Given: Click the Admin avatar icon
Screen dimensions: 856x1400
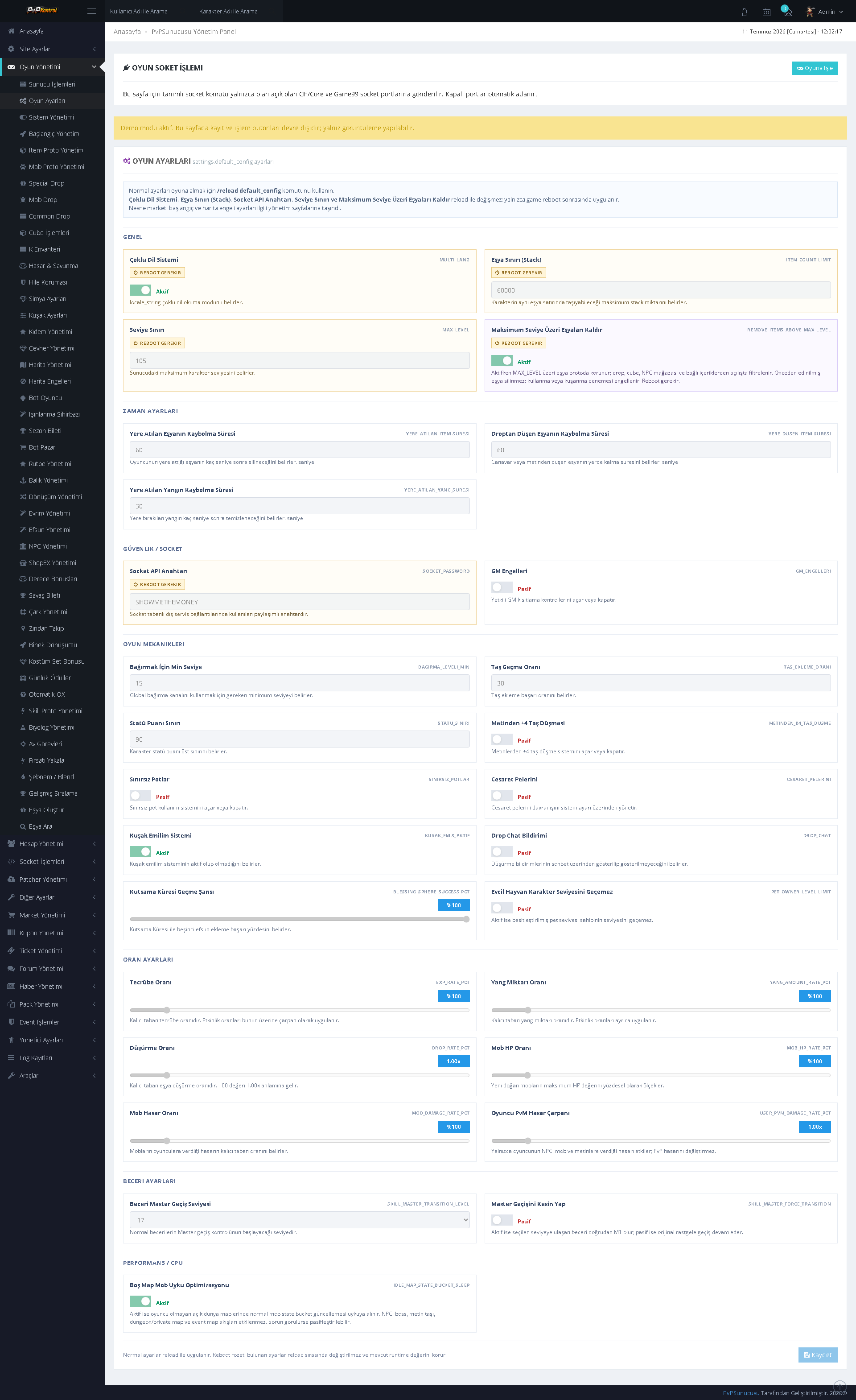Looking at the screenshot, I should click(x=810, y=11).
